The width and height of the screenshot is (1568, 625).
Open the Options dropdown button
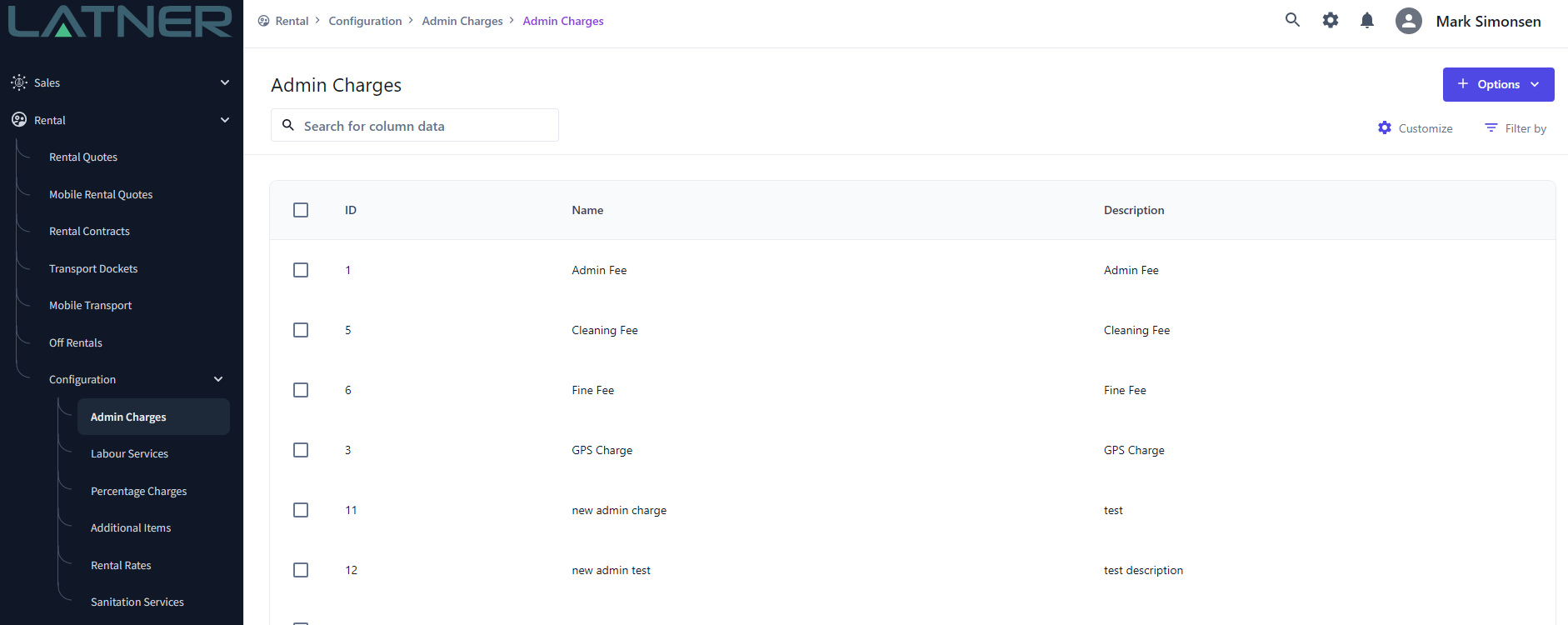[1498, 84]
